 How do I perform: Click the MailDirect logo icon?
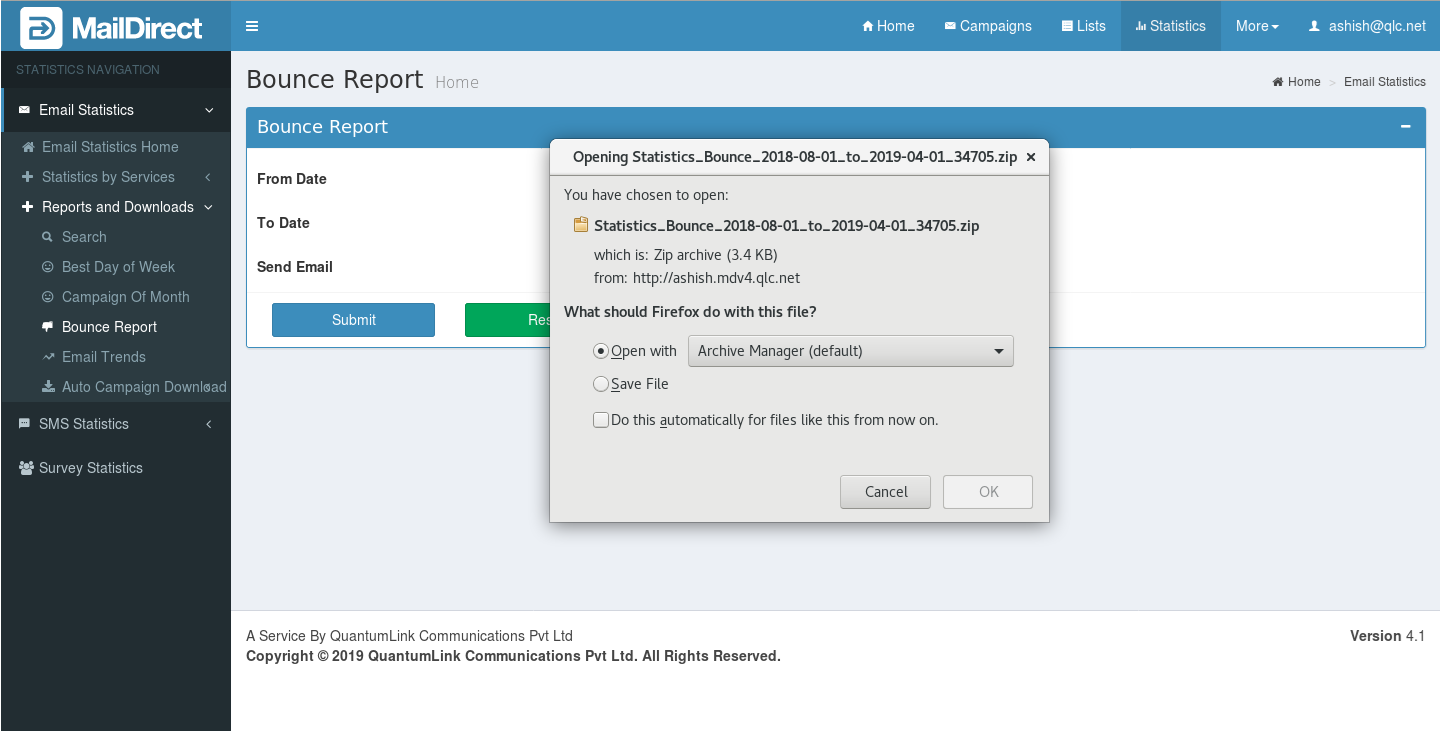click(x=41, y=27)
